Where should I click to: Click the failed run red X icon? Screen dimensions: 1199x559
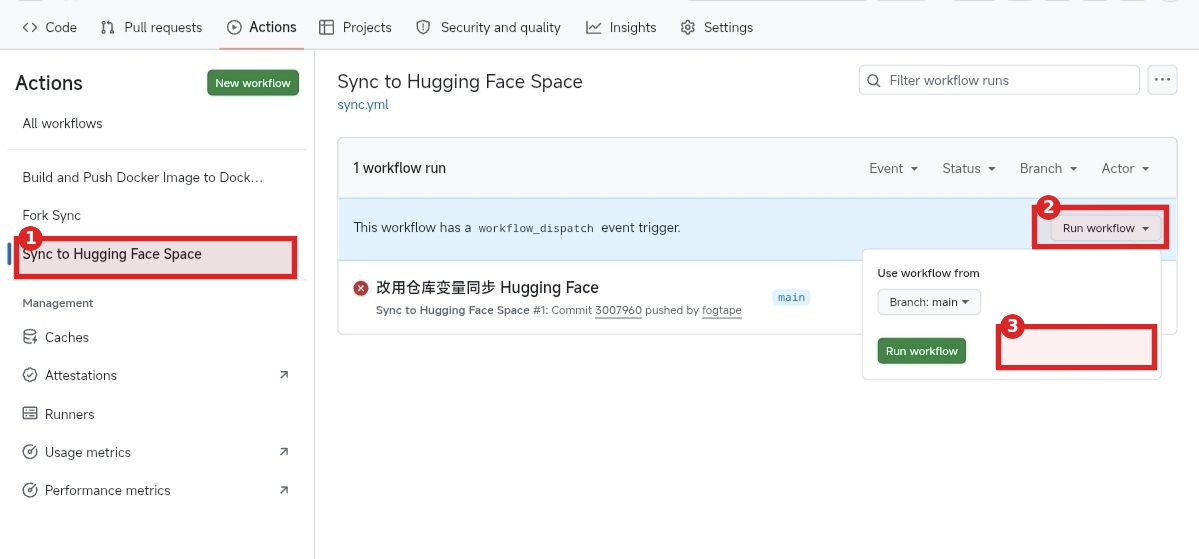[x=361, y=288]
